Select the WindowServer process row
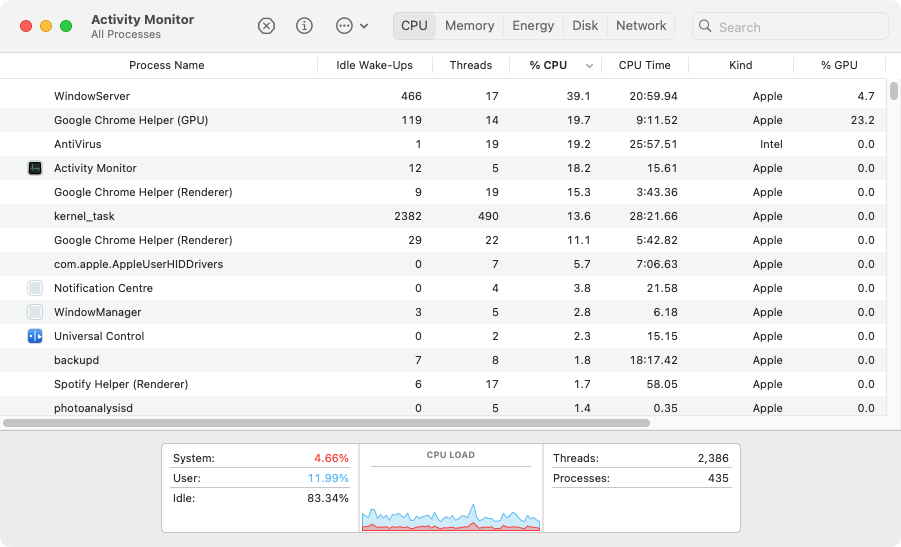This screenshot has height=547, width=901. click(443, 96)
